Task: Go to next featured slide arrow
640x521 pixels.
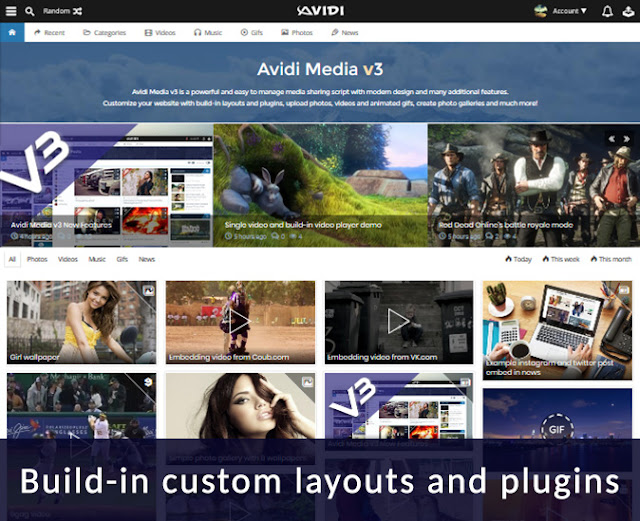Action: [626, 139]
